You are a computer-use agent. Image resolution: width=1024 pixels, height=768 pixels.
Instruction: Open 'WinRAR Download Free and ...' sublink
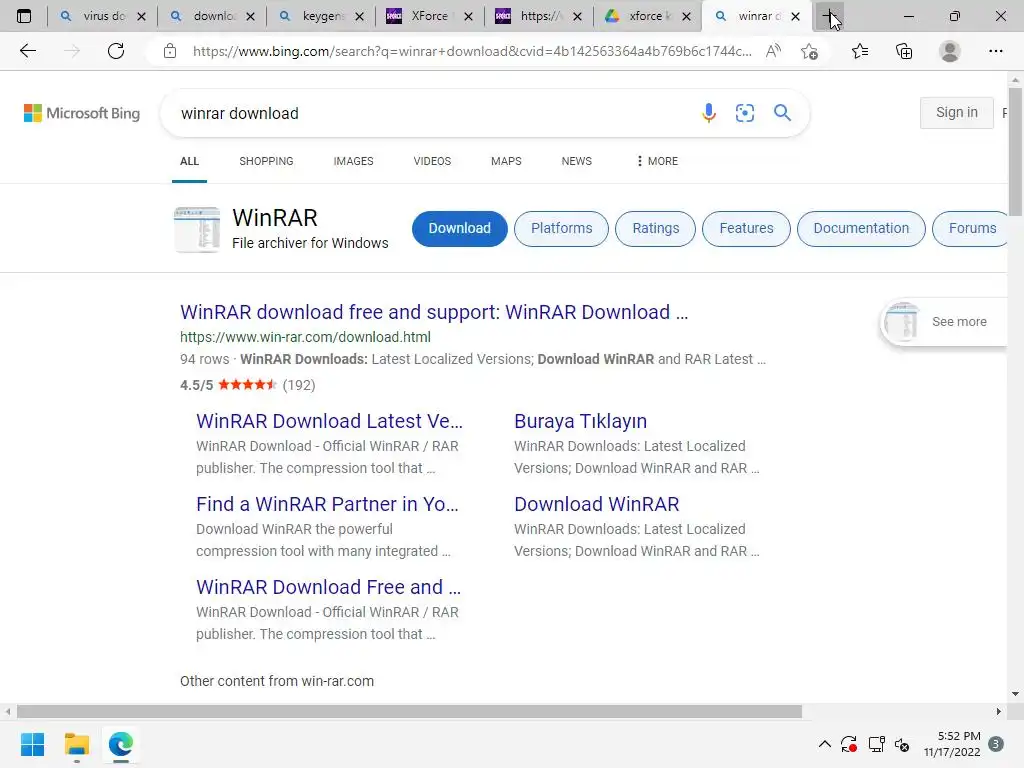pos(328,587)
